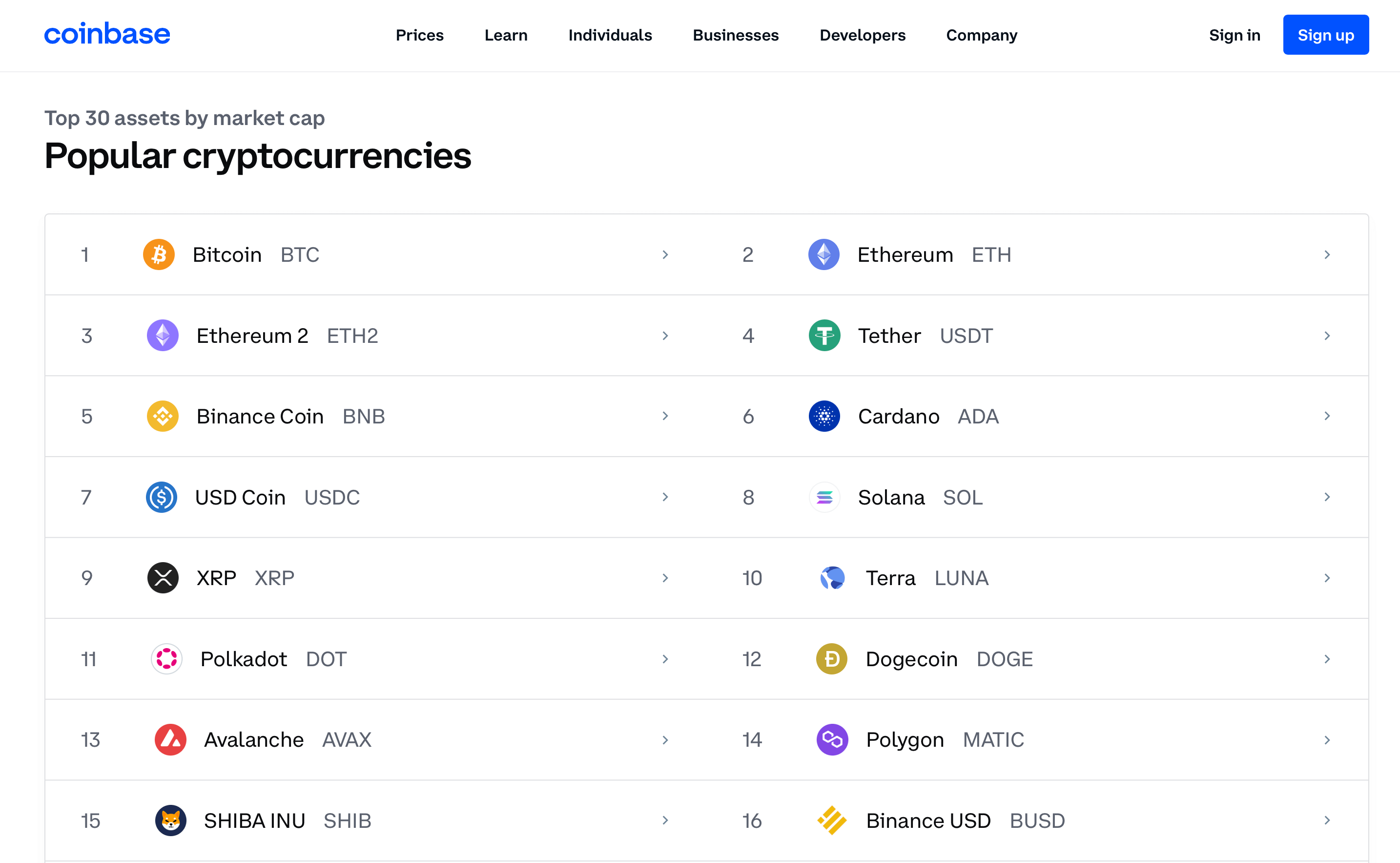Click the purple Polygon icon
The height and width of the screenshot is (863, 1400).
coord(832,740)
